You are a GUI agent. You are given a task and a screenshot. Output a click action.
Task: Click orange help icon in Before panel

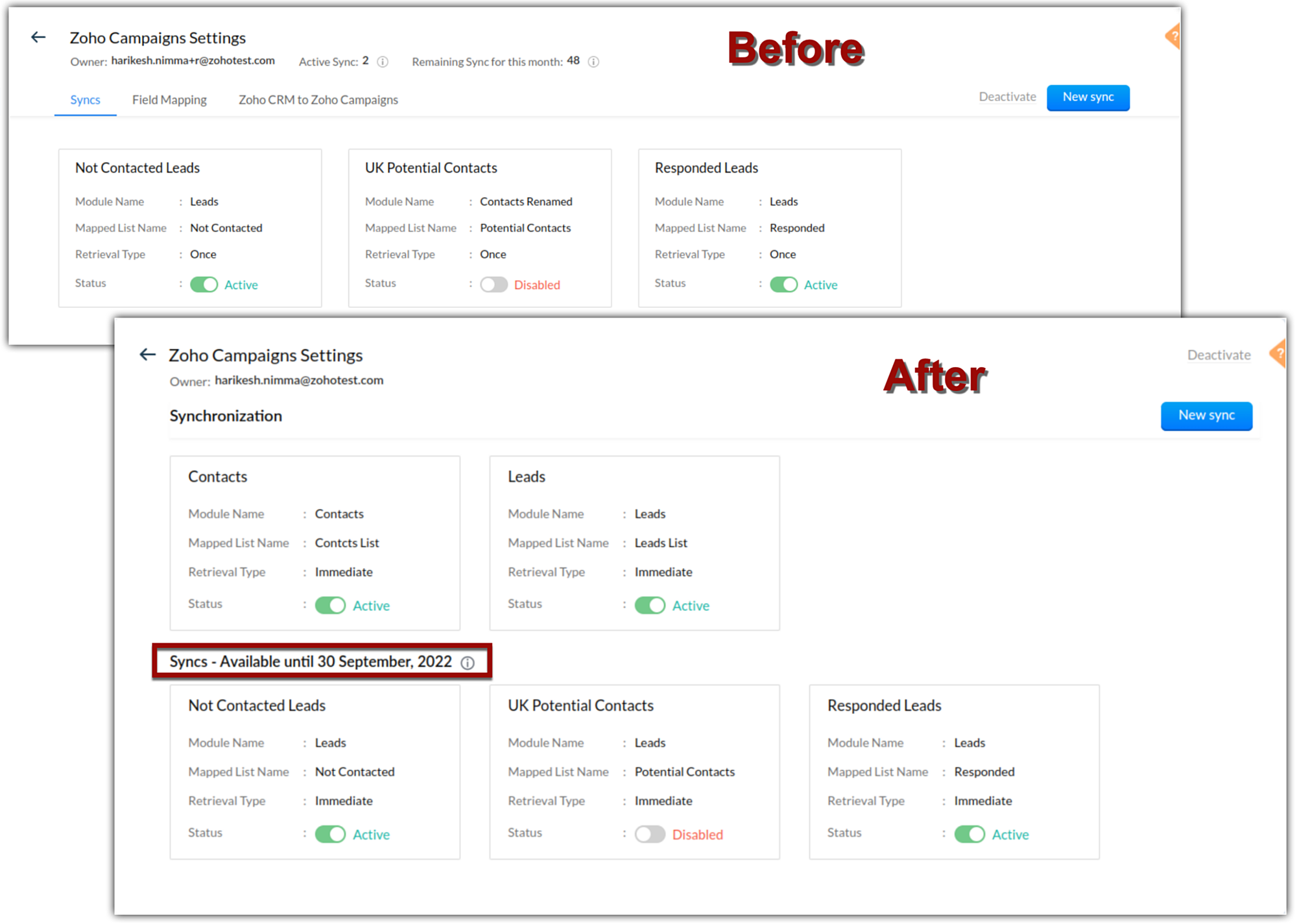click(1173, 36)
